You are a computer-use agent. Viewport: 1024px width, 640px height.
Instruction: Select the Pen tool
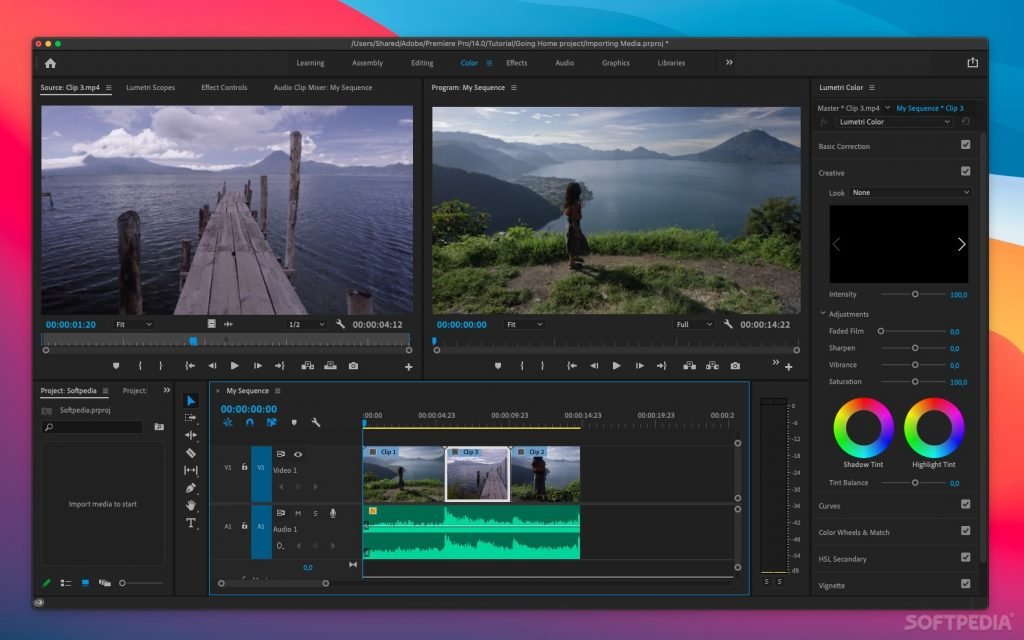(191, 488)
